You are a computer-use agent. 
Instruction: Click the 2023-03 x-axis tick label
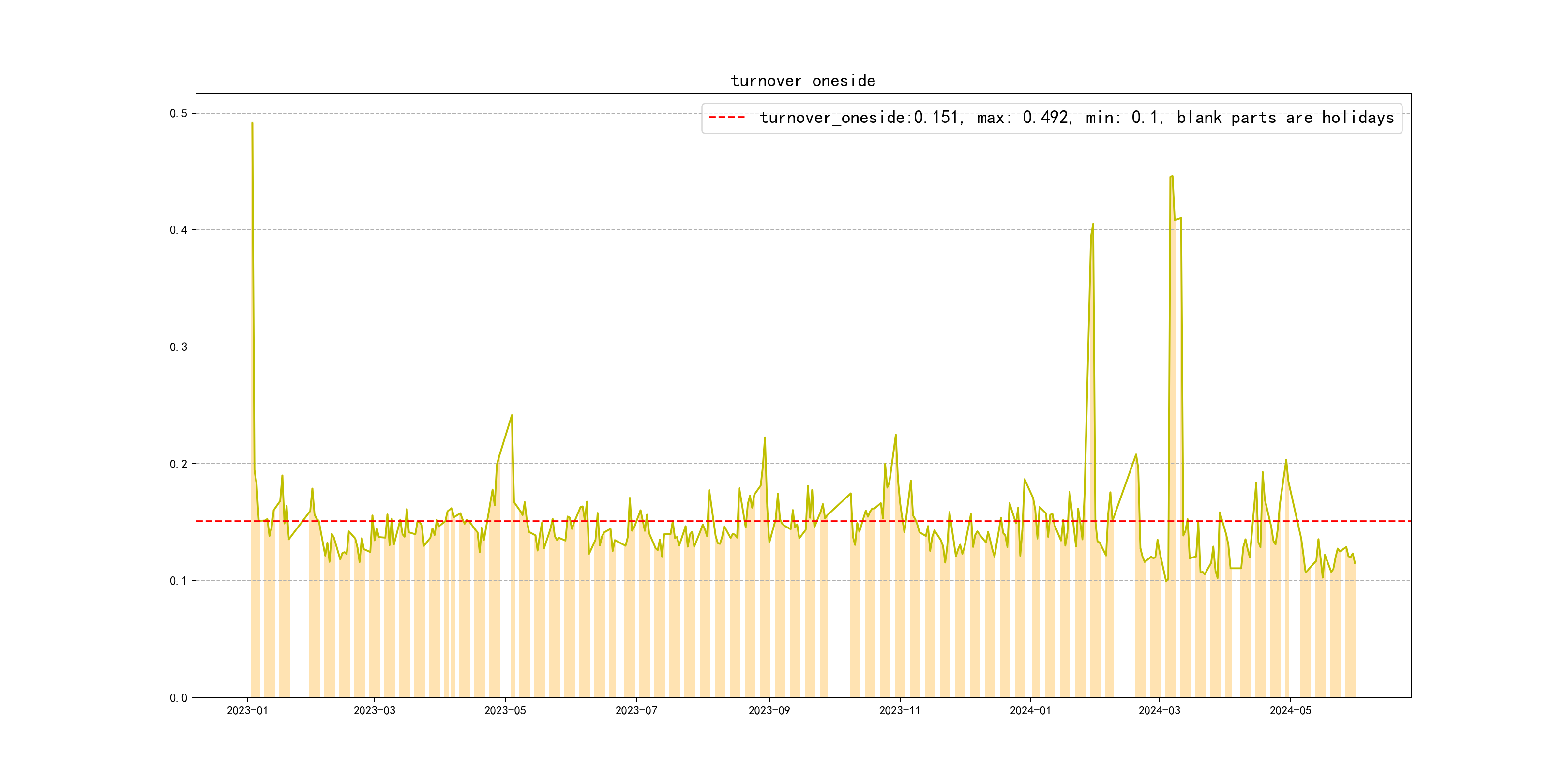(375, 710)
